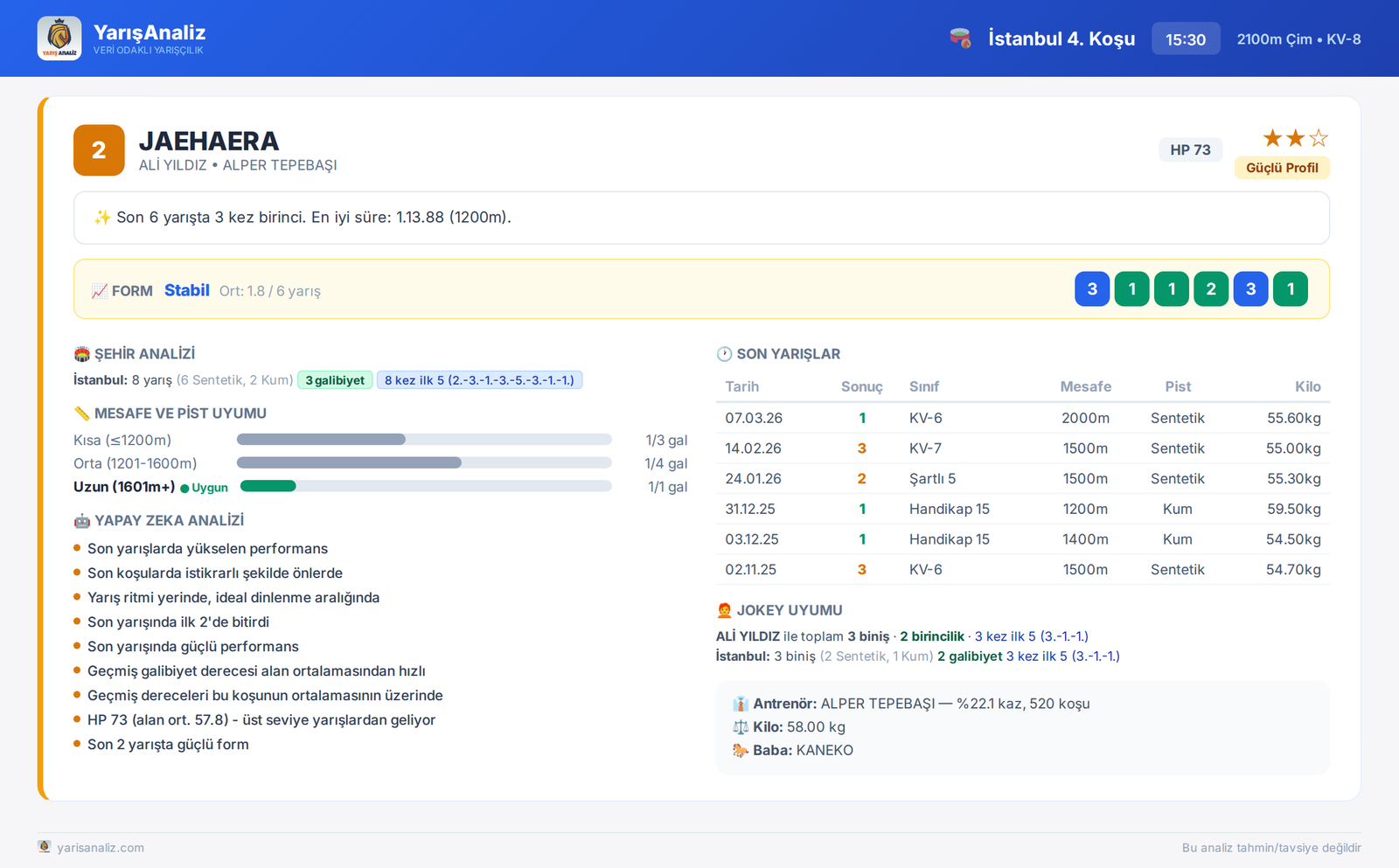The width and height of the screenshot is (1399, 868).
Task: Select the 14.02.26 race row date
Action: point(754,448)
